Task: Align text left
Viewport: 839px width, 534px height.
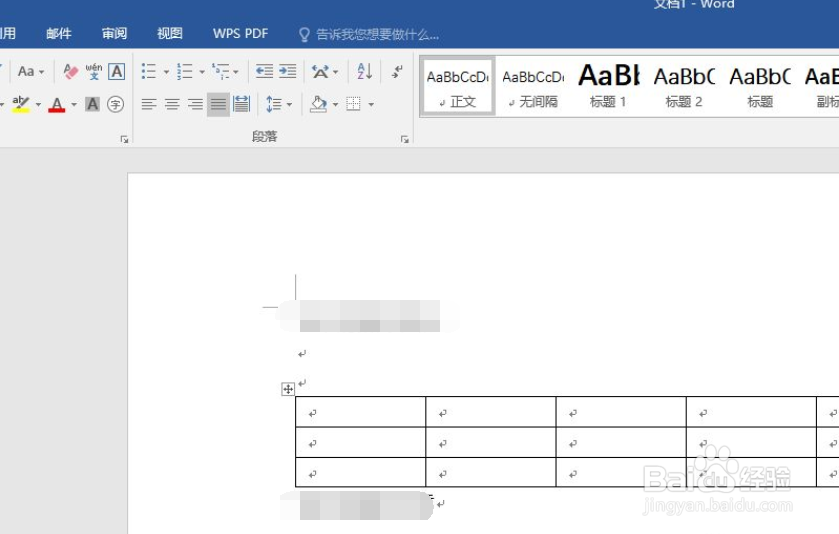Action: (x=149, y=104)
